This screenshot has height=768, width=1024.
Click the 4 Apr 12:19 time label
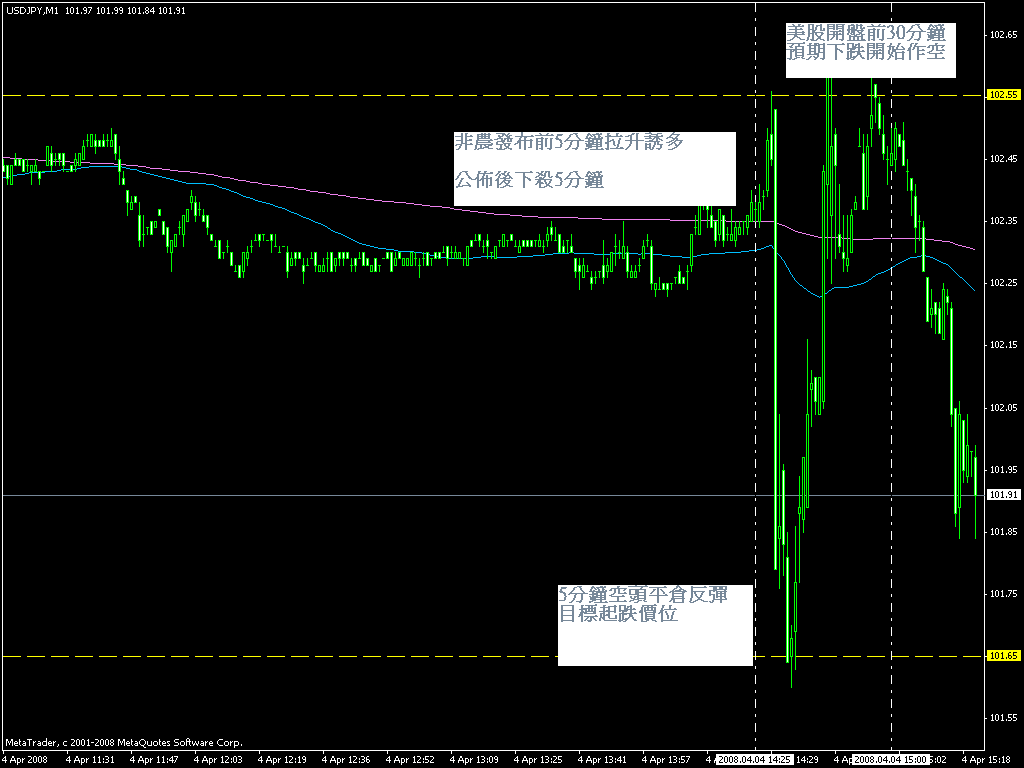point(282,760)
